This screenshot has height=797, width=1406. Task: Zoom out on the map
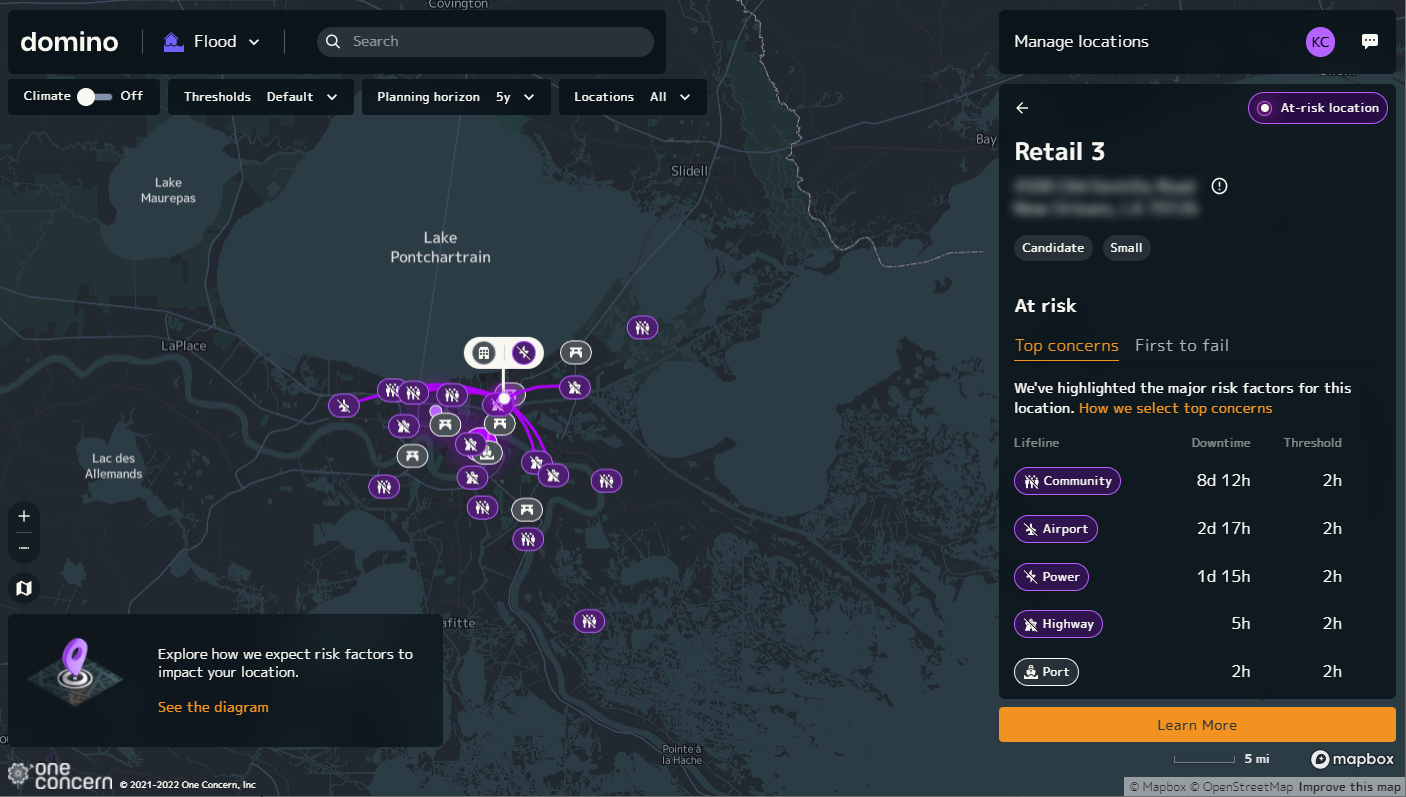click(x=24, y=548)
